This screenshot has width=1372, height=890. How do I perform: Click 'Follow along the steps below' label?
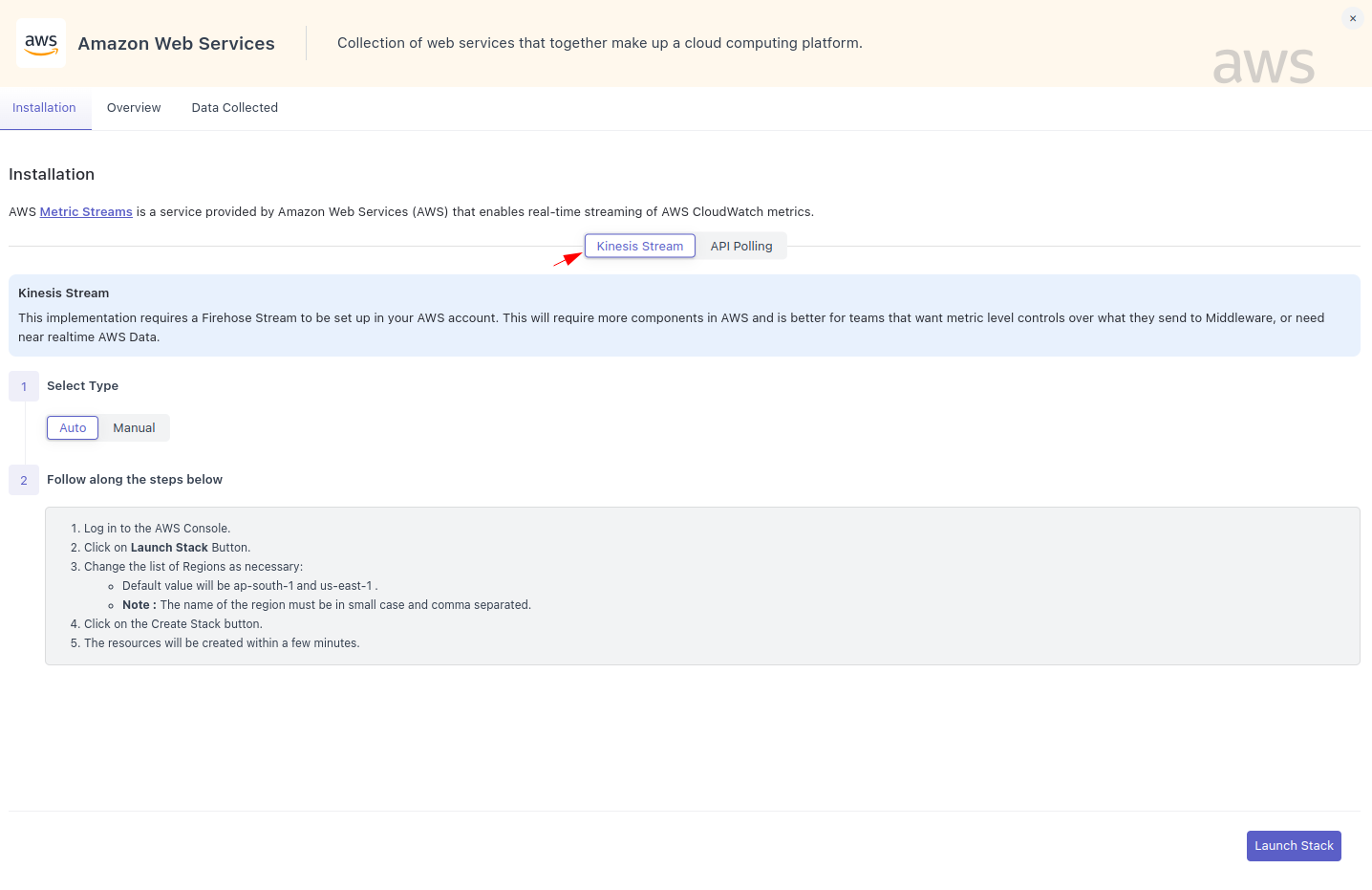click(x=135, y=480)
